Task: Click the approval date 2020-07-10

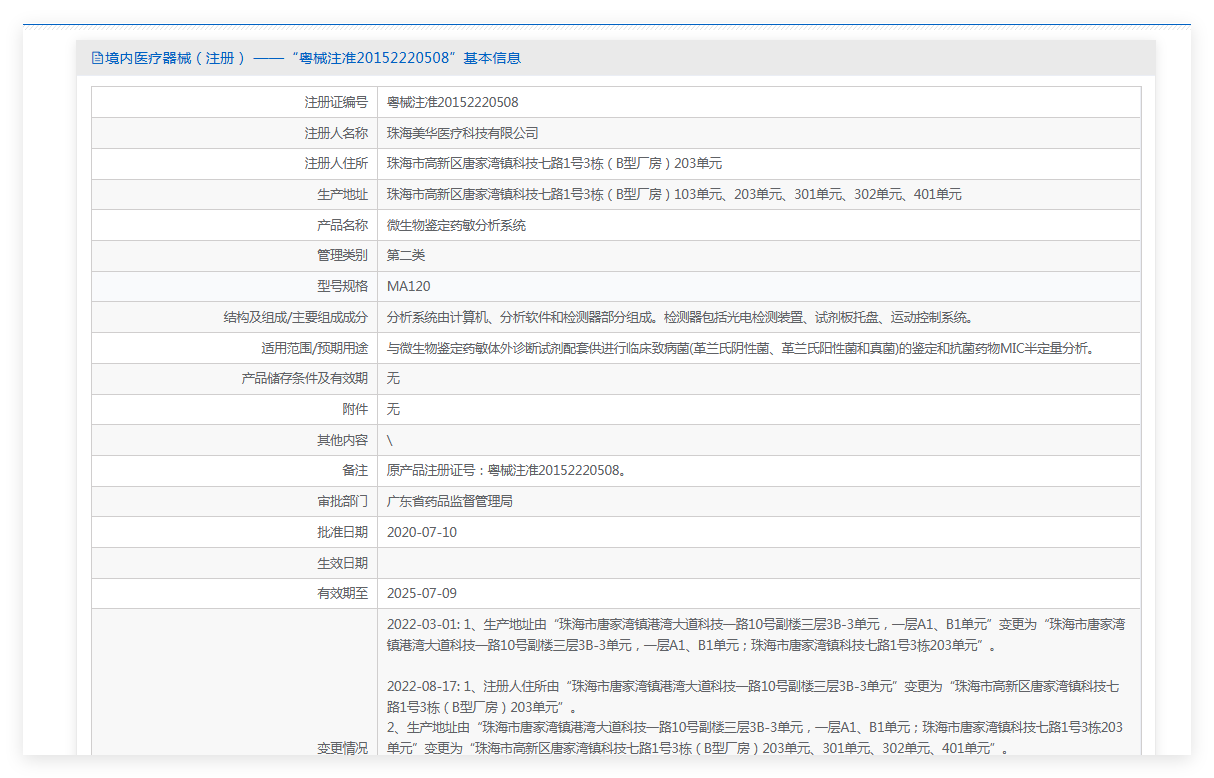Action: point(422,532)
